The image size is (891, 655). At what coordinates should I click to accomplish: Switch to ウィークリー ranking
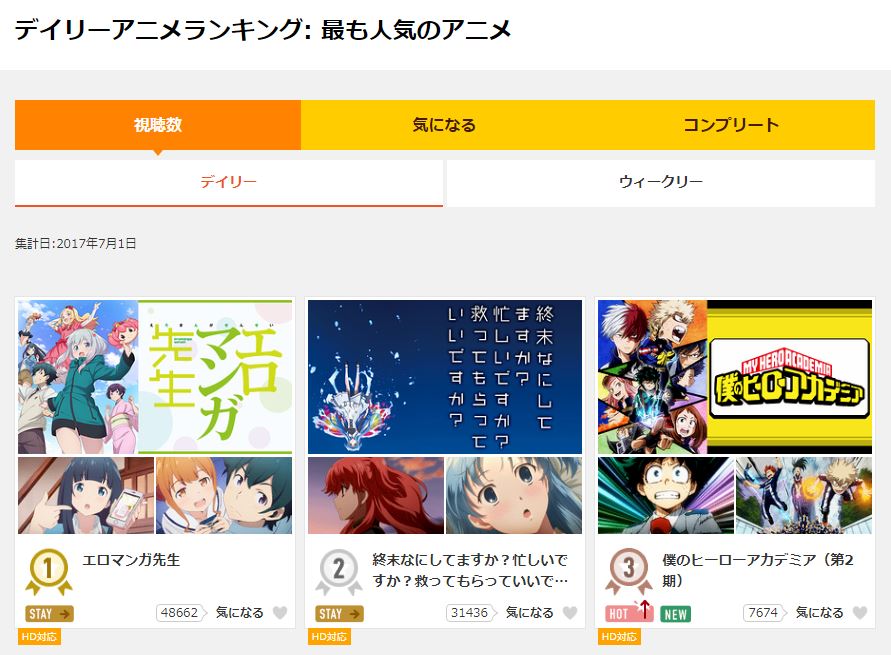click(661, 182)
